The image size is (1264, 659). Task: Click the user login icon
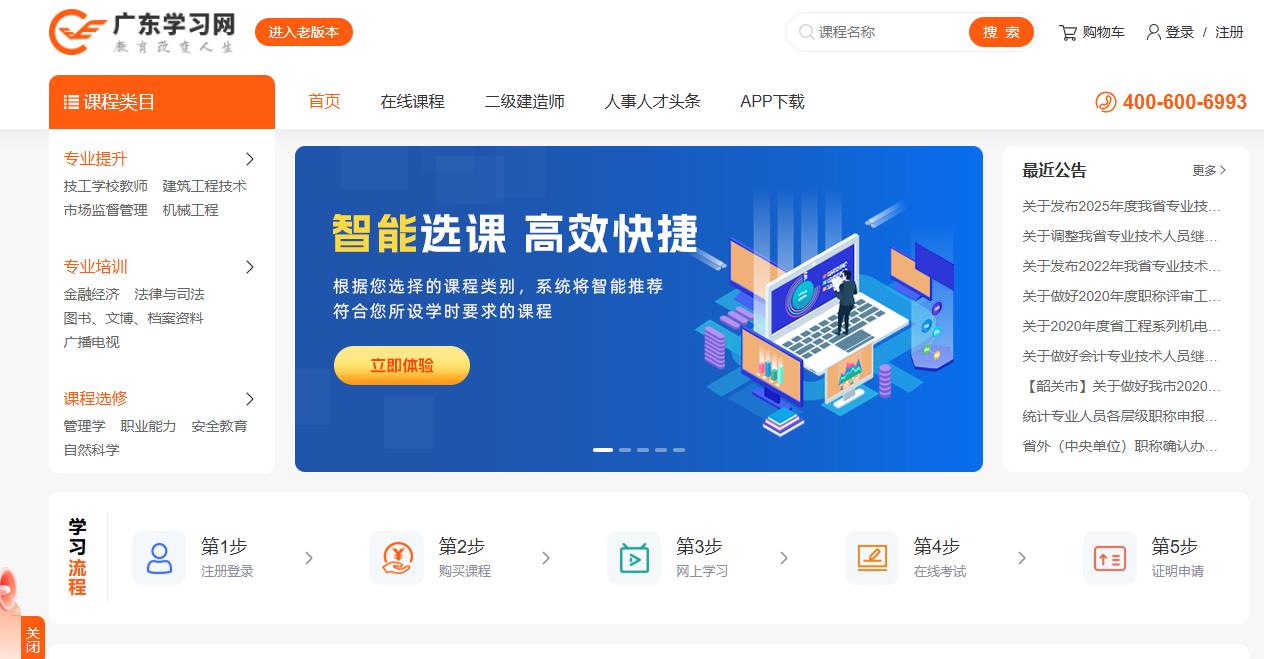(x=1154, y=32)
